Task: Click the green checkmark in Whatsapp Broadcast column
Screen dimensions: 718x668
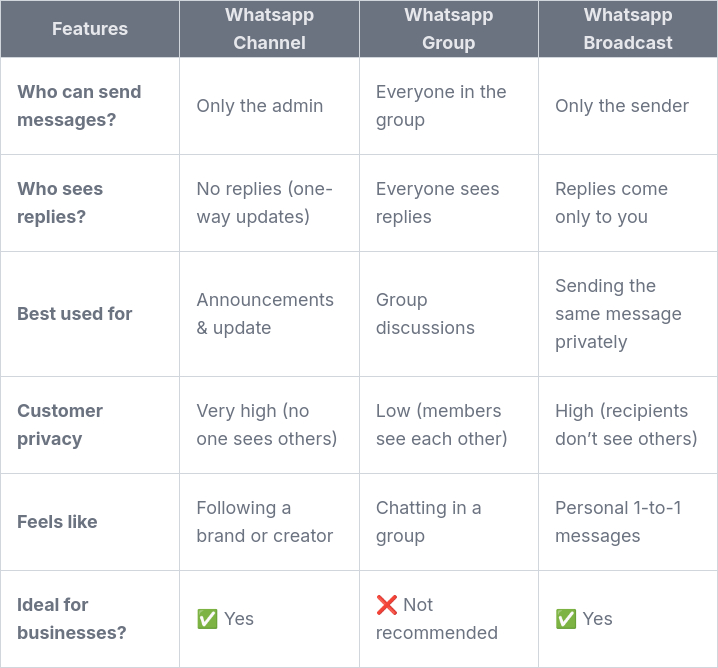Action: [566, 619]
